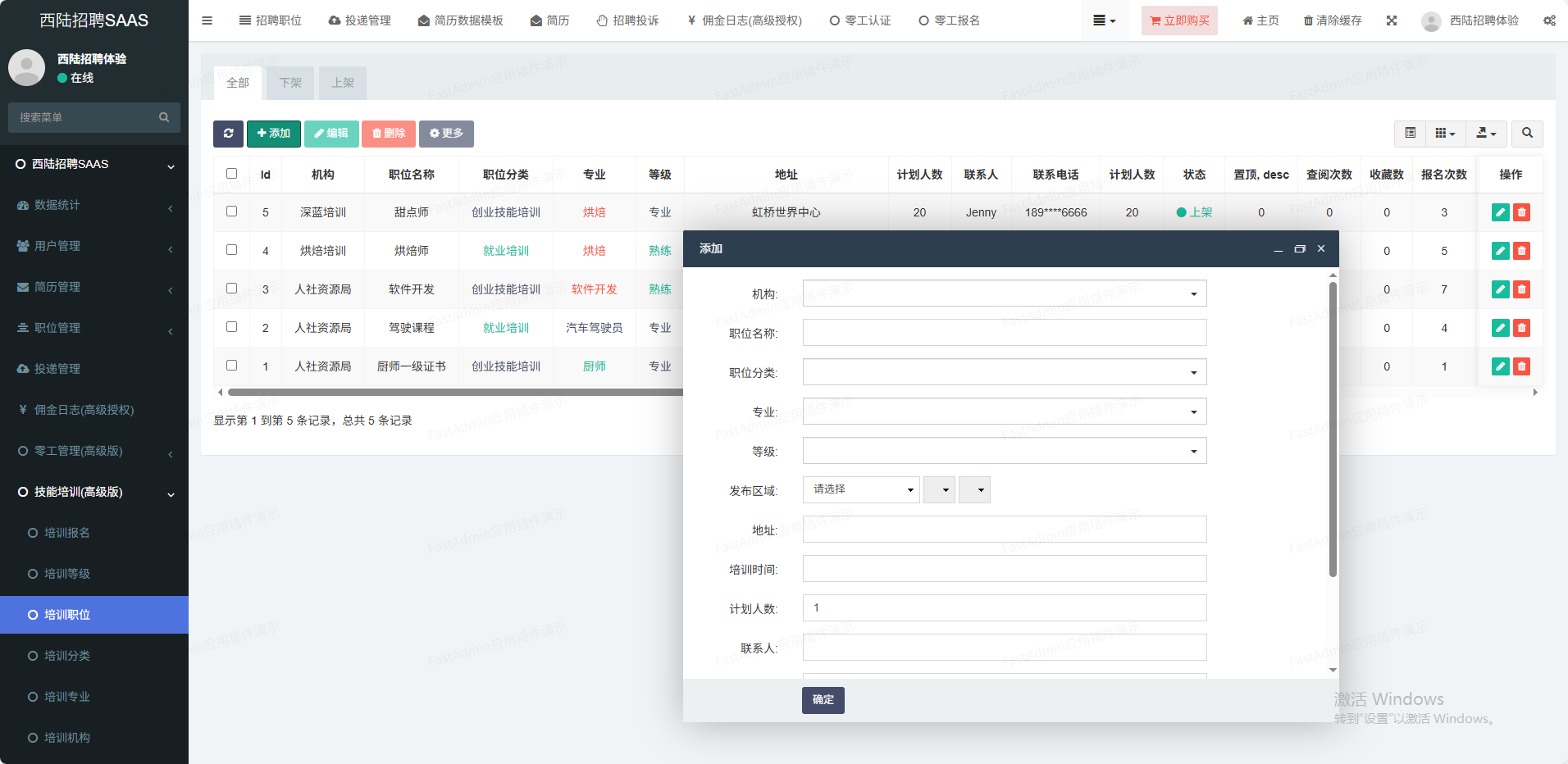The image size is (1568, 764).
Task: Click the refresh icon button in the toolbar
Action: [x=228, y=134]
